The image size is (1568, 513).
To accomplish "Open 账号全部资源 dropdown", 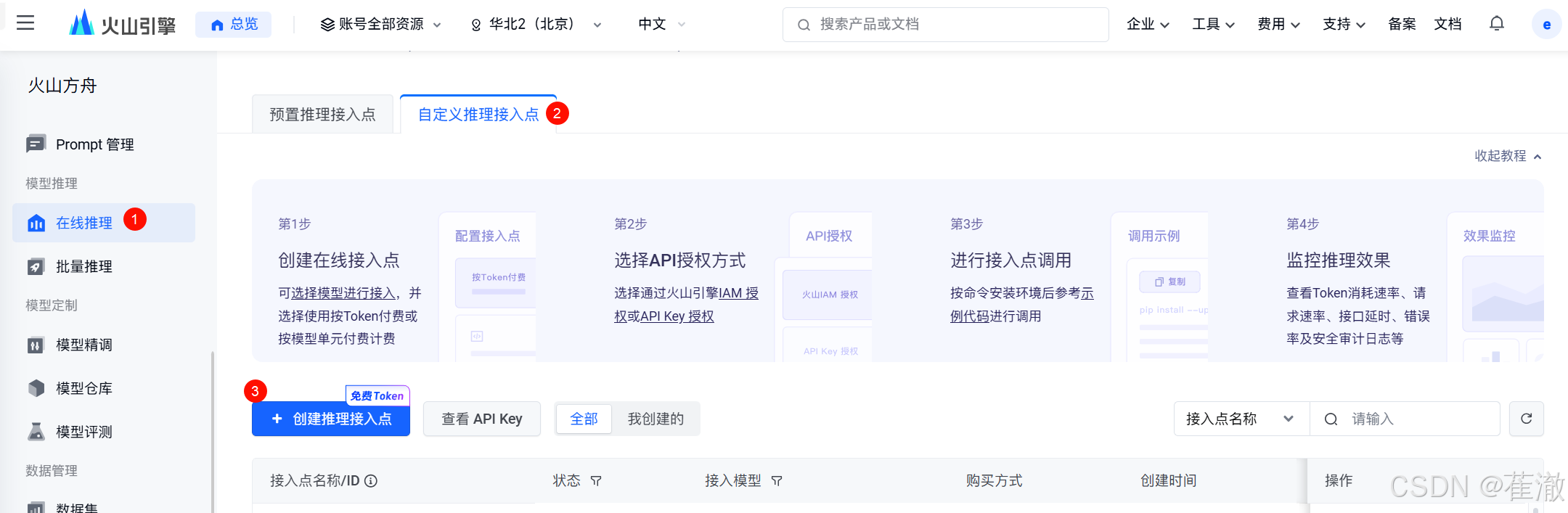I will tap(380, 24).
